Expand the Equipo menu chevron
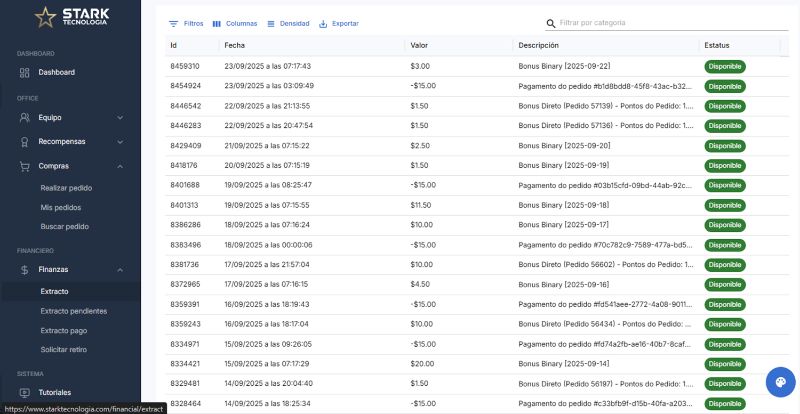This screenshot has height=414, width=800. 120,117
